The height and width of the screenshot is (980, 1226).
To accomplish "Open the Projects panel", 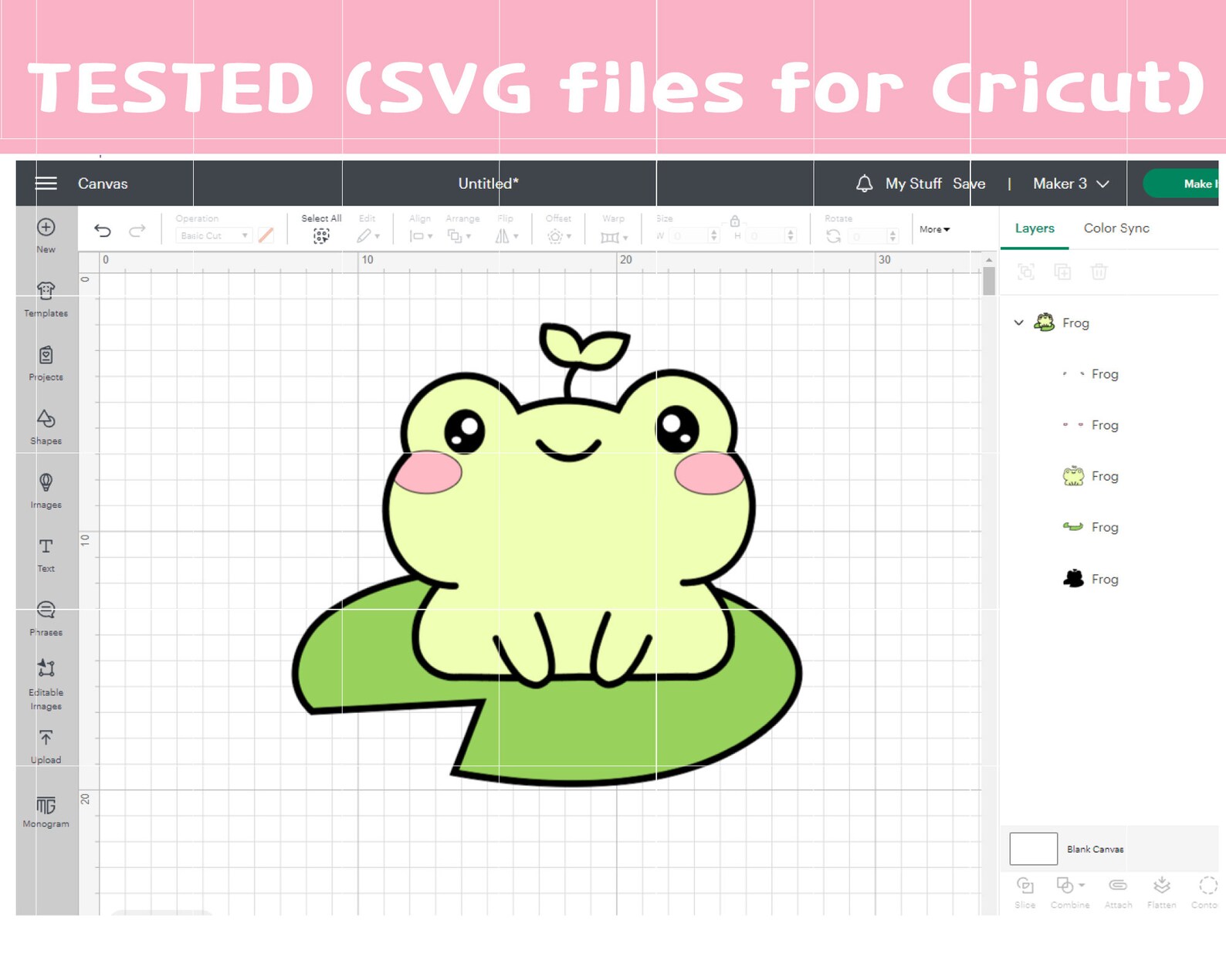I will tap(46, 363).
